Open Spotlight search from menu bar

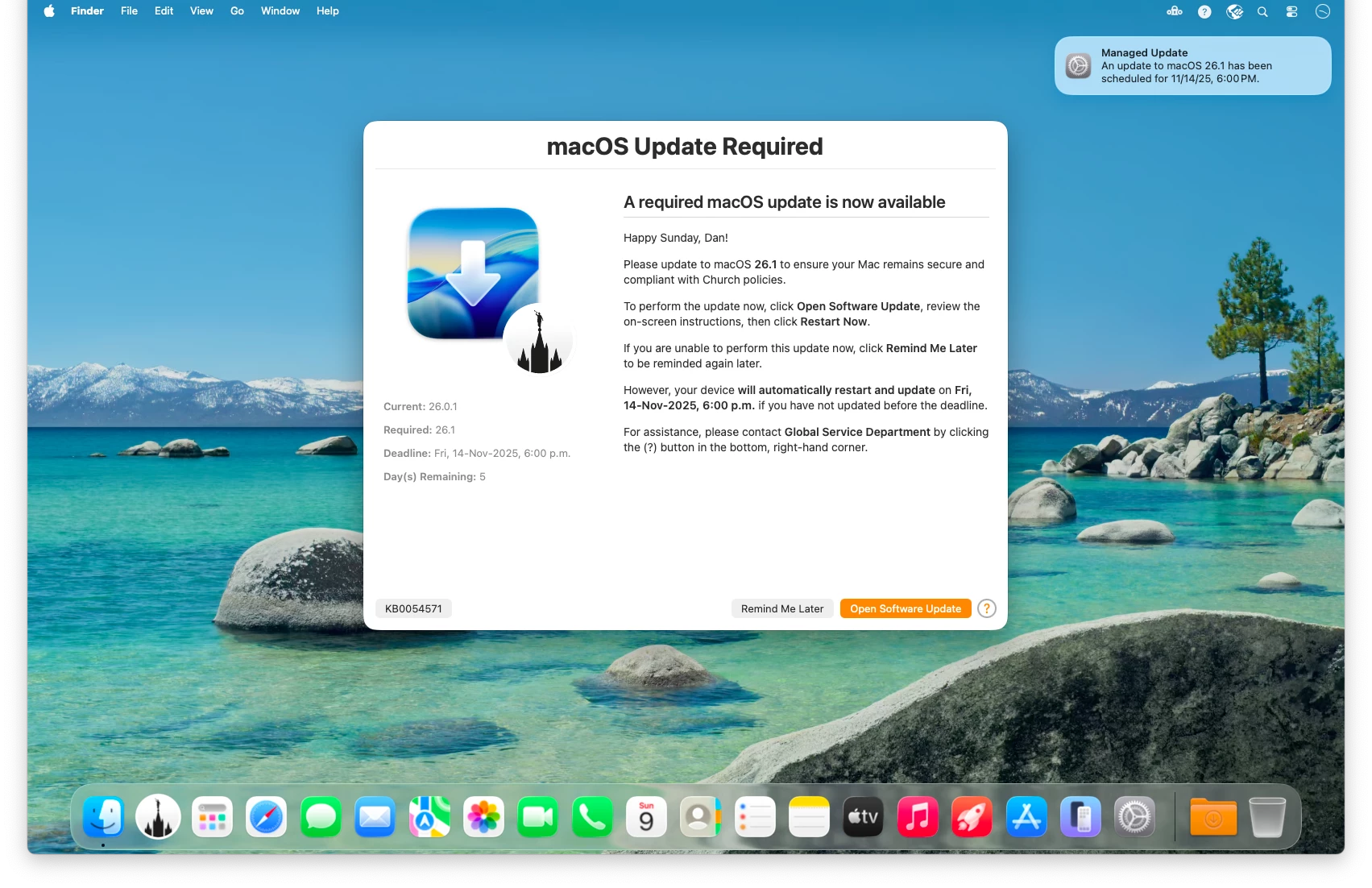(1262, 11)
